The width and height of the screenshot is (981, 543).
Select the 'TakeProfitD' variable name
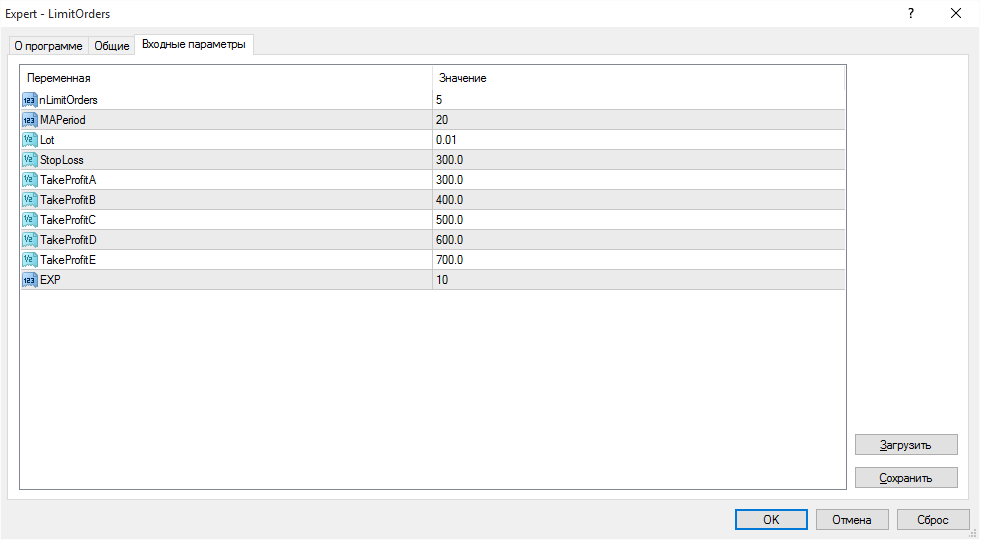coord(68,240)
